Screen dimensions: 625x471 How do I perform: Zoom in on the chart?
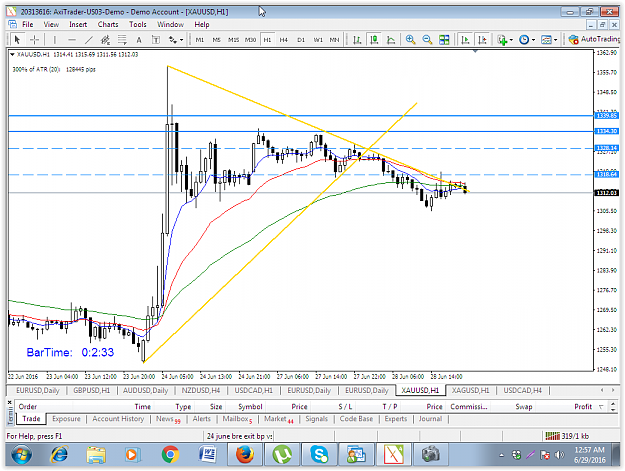point(410,39)
